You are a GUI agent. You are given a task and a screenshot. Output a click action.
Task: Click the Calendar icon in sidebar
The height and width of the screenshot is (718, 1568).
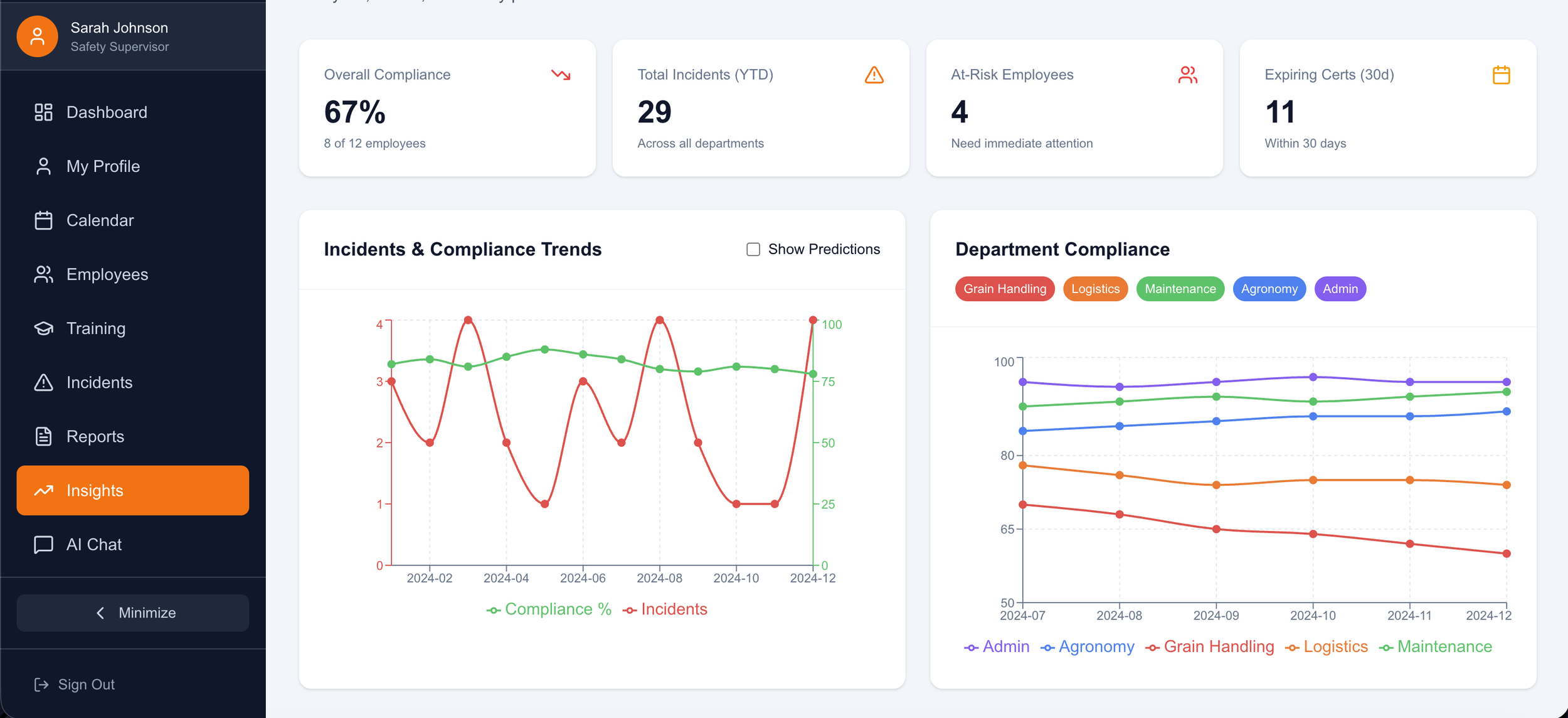click(43, 220)
